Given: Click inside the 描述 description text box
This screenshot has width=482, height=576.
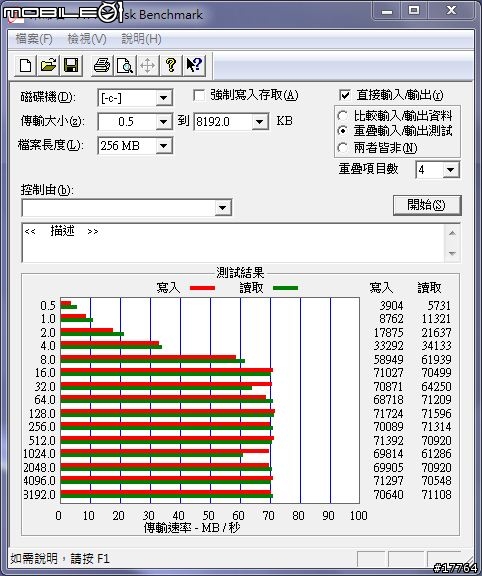Looking at the screenshot, I should tap(233, 243).
